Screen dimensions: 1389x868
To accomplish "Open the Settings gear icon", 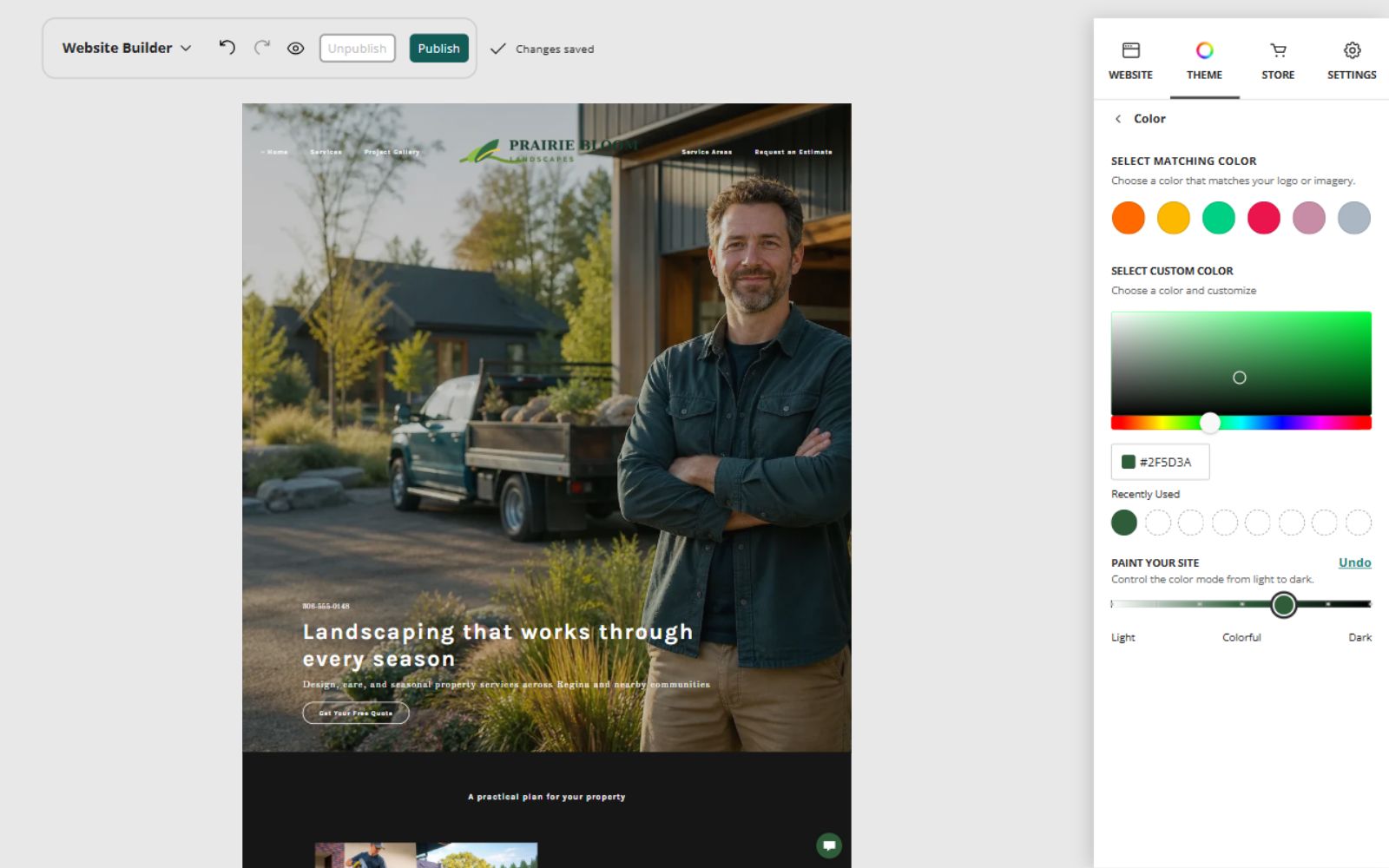I will point(1352,50).
